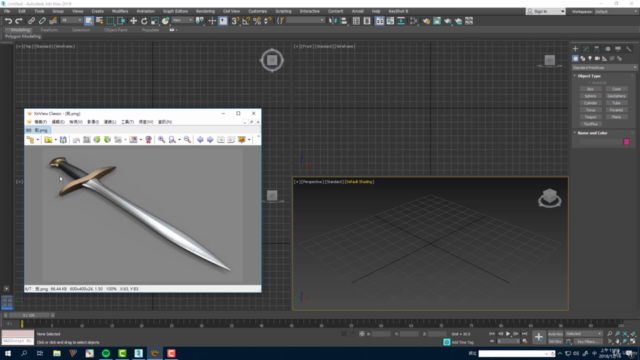
Task: Click XnView zoom in magnifier icon
Action: click(x=162, y=140)
